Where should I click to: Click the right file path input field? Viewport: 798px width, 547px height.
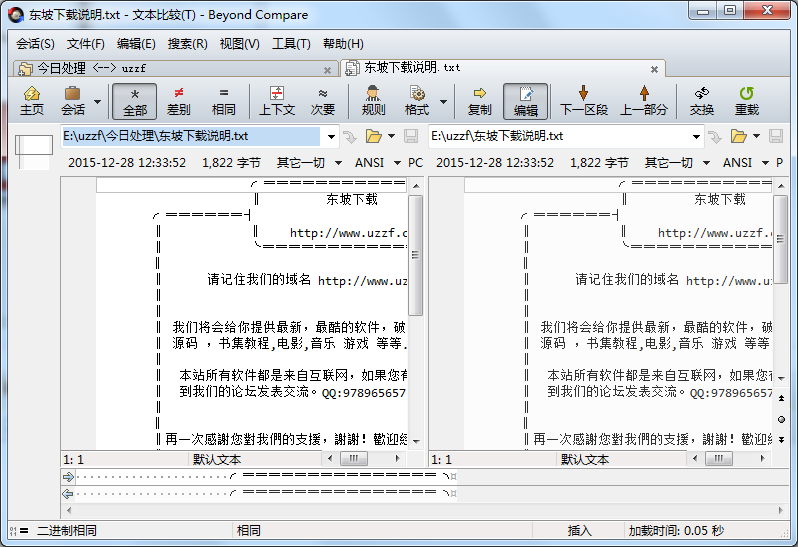(559, 136)
